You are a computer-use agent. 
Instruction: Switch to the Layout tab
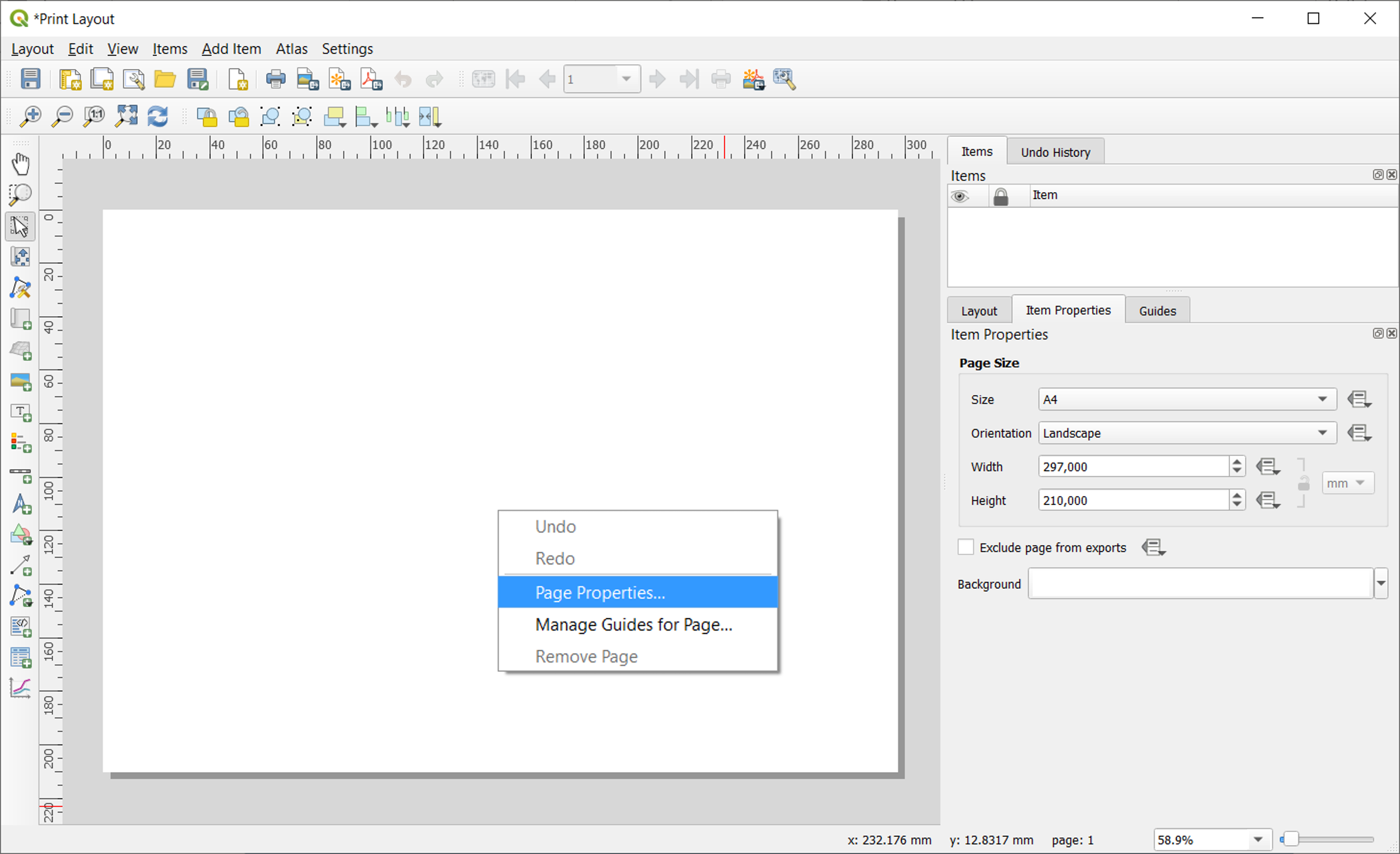point(979,310)
